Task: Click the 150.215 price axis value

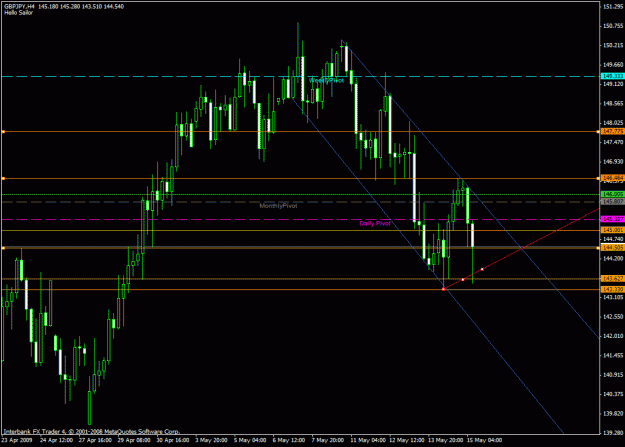Action: 613,45
